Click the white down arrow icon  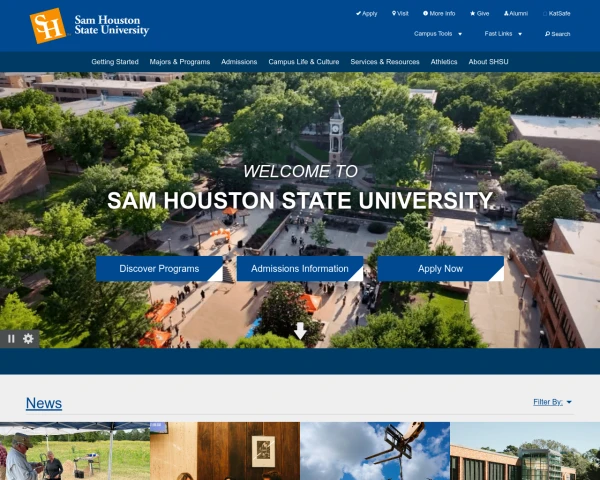point(300,331)
